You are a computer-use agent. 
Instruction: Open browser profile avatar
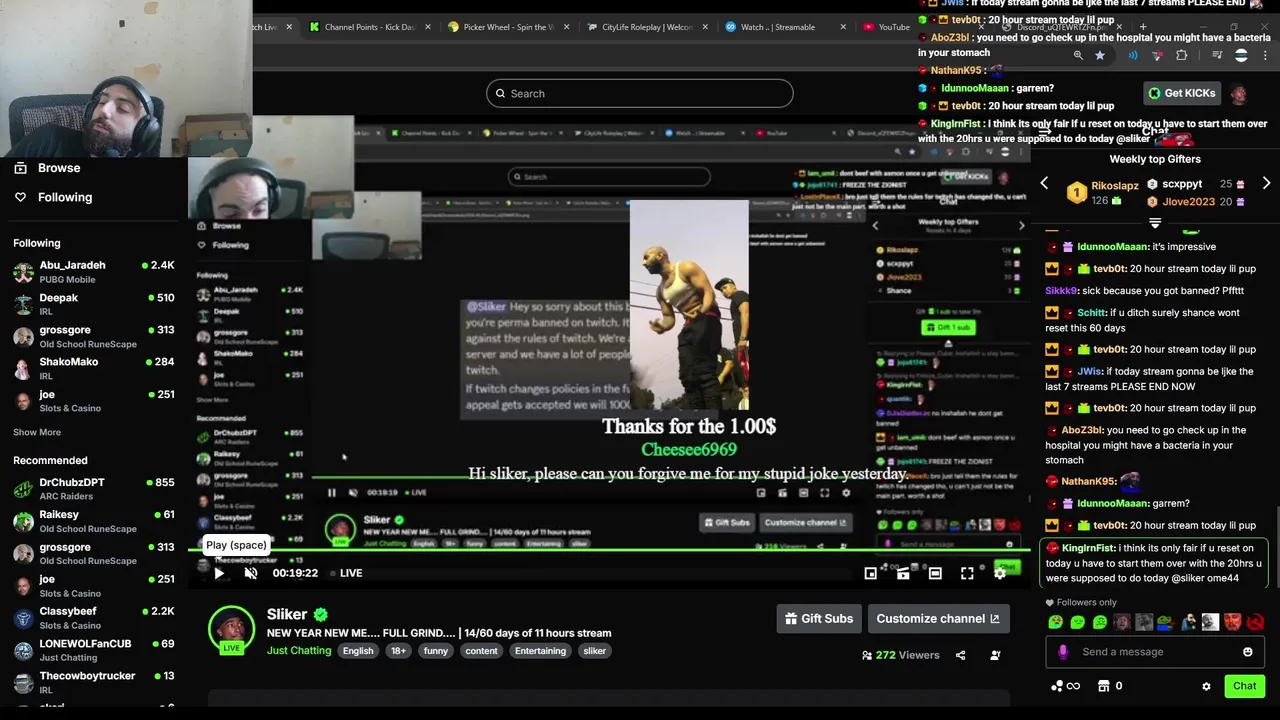tap(1241, 55)
